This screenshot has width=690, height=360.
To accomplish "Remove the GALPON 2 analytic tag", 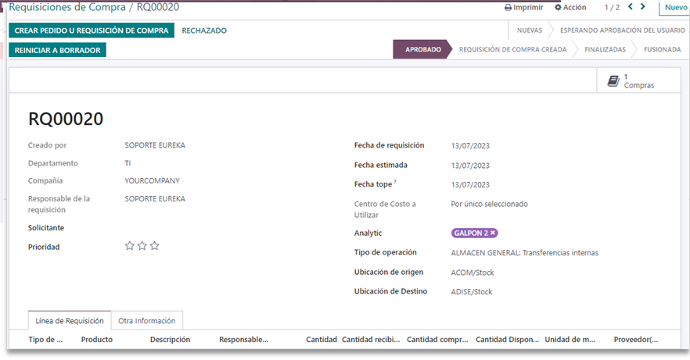I will (493, 233).
